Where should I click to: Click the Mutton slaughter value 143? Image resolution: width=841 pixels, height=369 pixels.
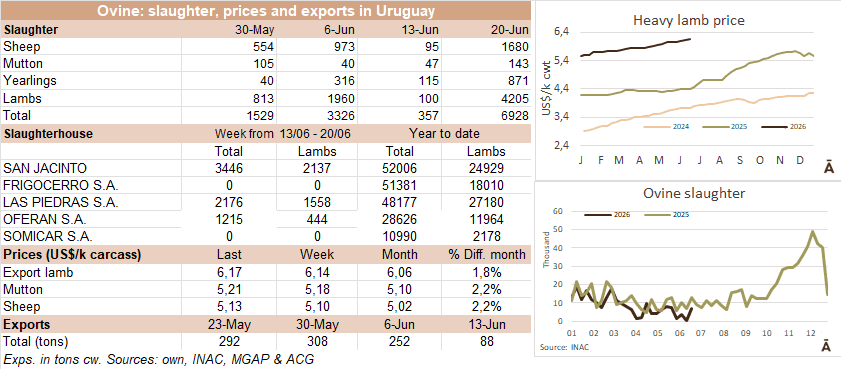(520, 64)
